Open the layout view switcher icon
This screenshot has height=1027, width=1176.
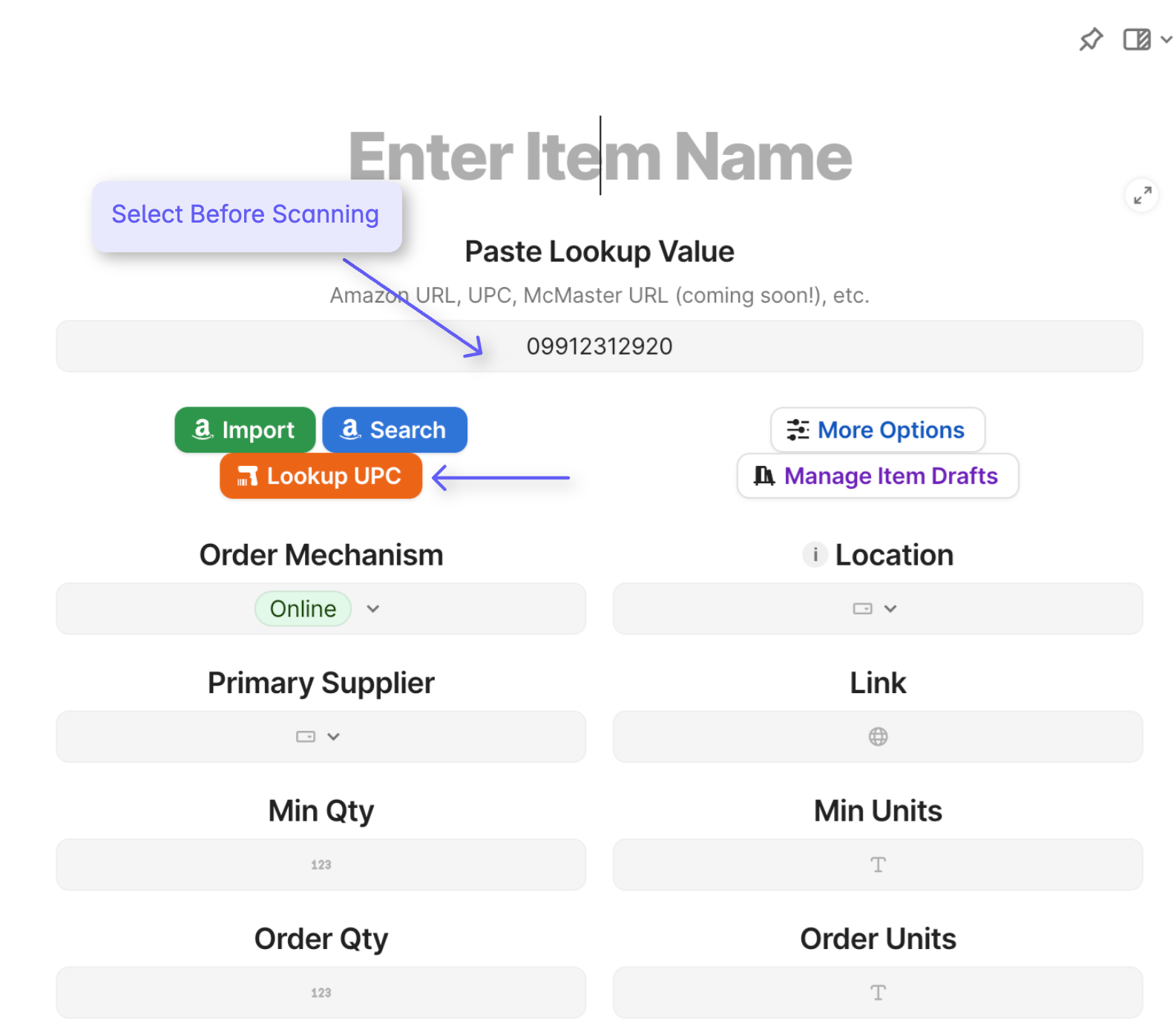[x=1136, y=39]
